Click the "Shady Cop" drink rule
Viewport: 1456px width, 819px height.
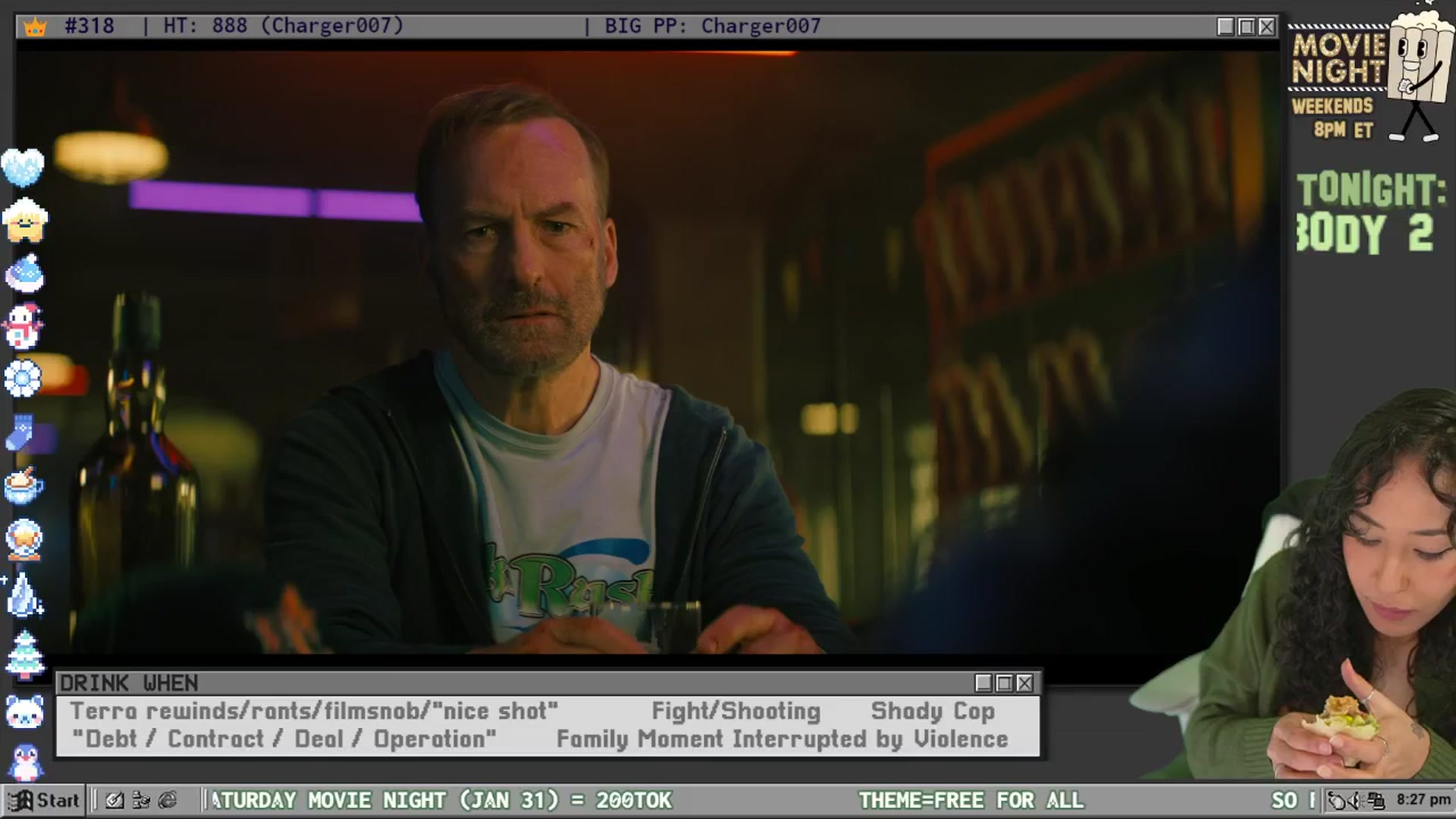coord(933,711)
